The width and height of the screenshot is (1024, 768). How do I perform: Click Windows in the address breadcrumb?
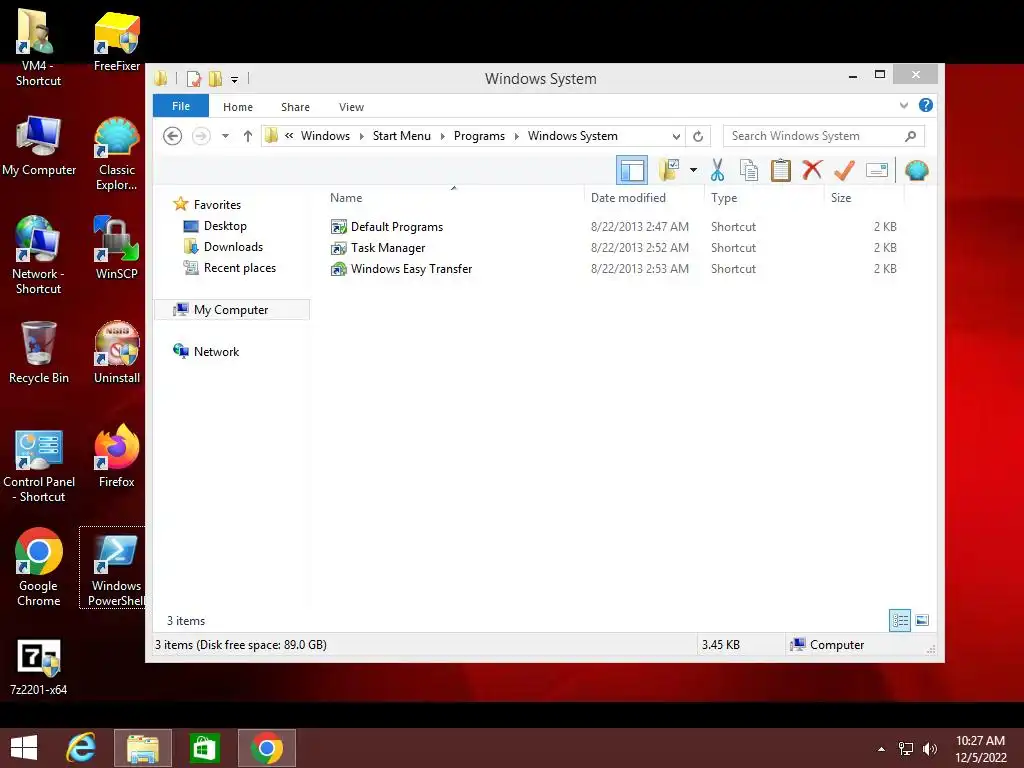(x=325, y=136)
